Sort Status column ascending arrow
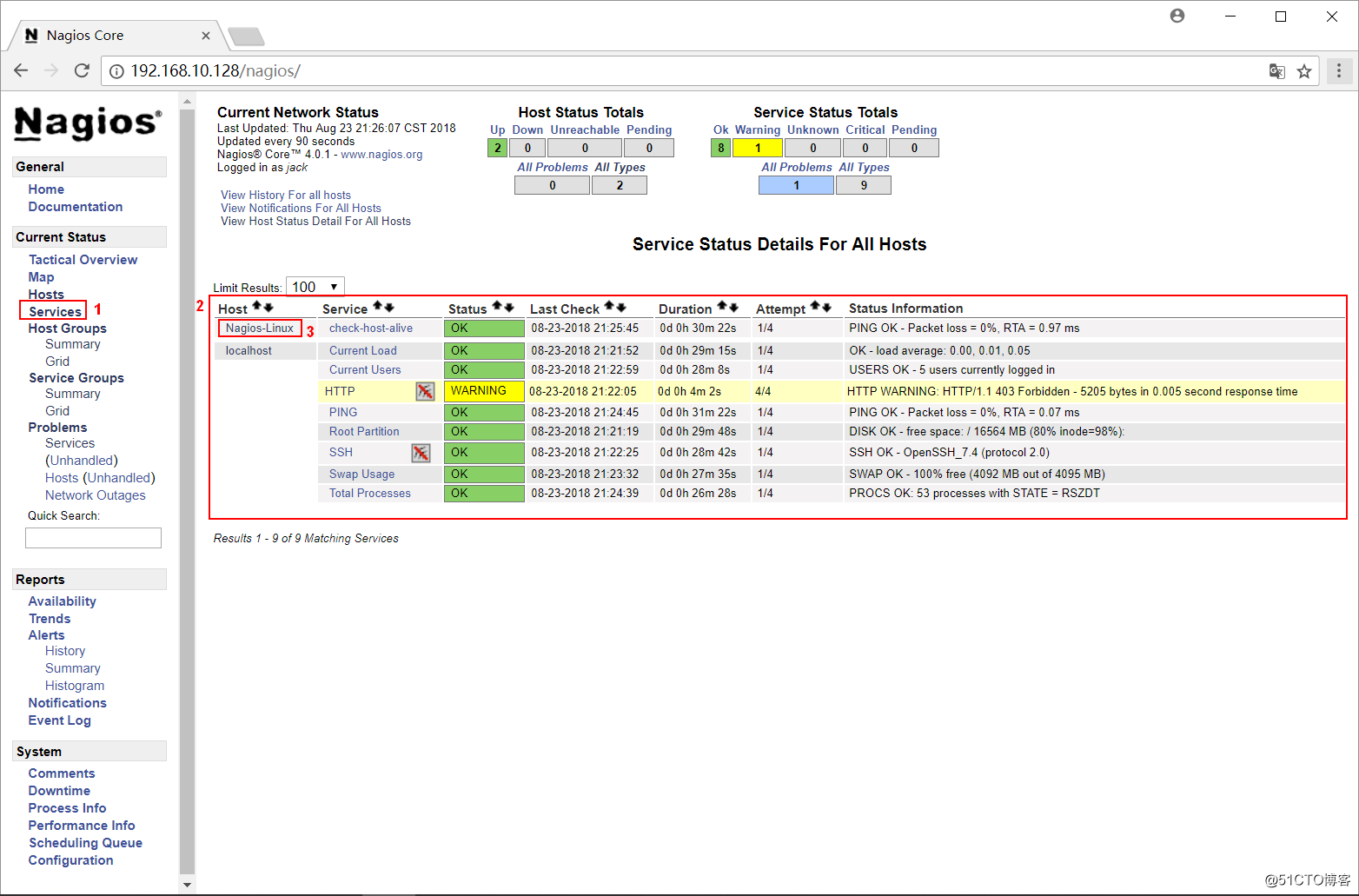Viewport: 1359px width, 896px height. 497,307
